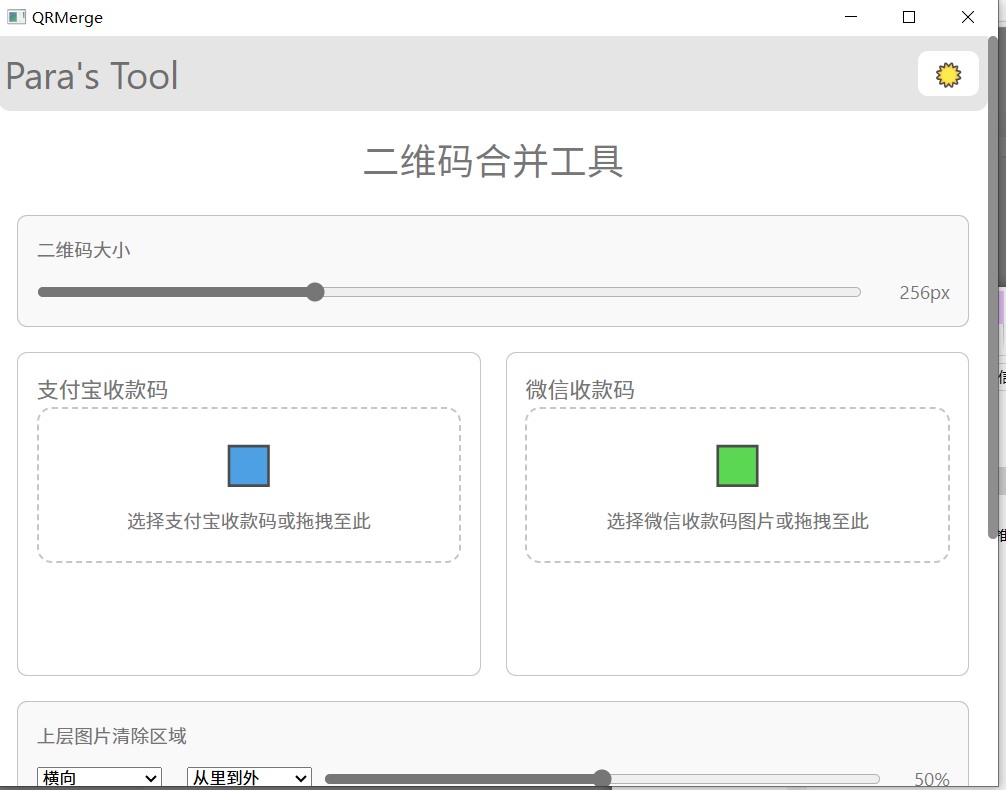
Task: Click the vertical page scrollbar thumb
Action: (993, 287)
